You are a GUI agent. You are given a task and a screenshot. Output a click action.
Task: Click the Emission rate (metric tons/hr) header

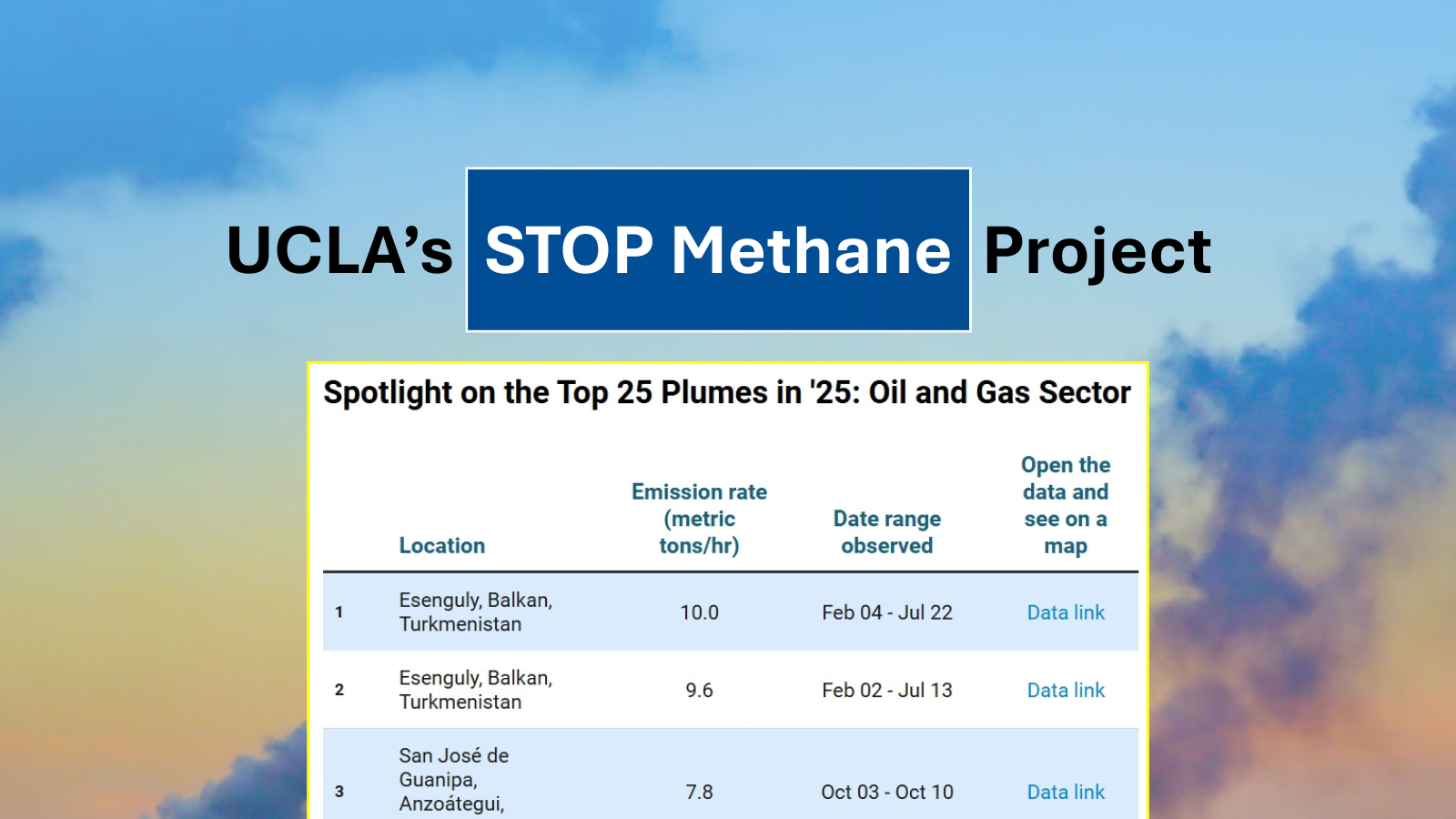tap(699, 519)
